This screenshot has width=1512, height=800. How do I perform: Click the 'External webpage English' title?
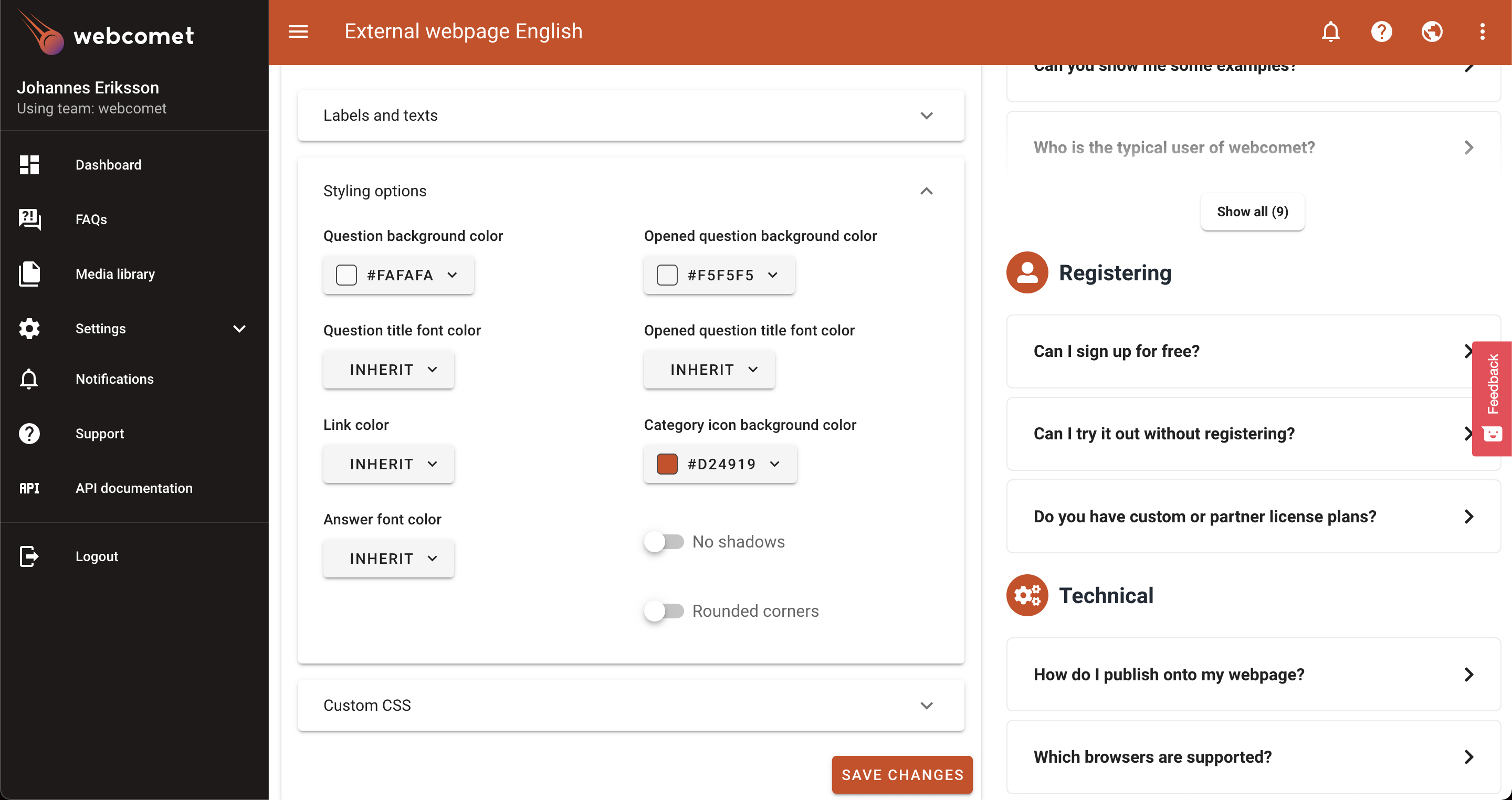tap(463, 31)
